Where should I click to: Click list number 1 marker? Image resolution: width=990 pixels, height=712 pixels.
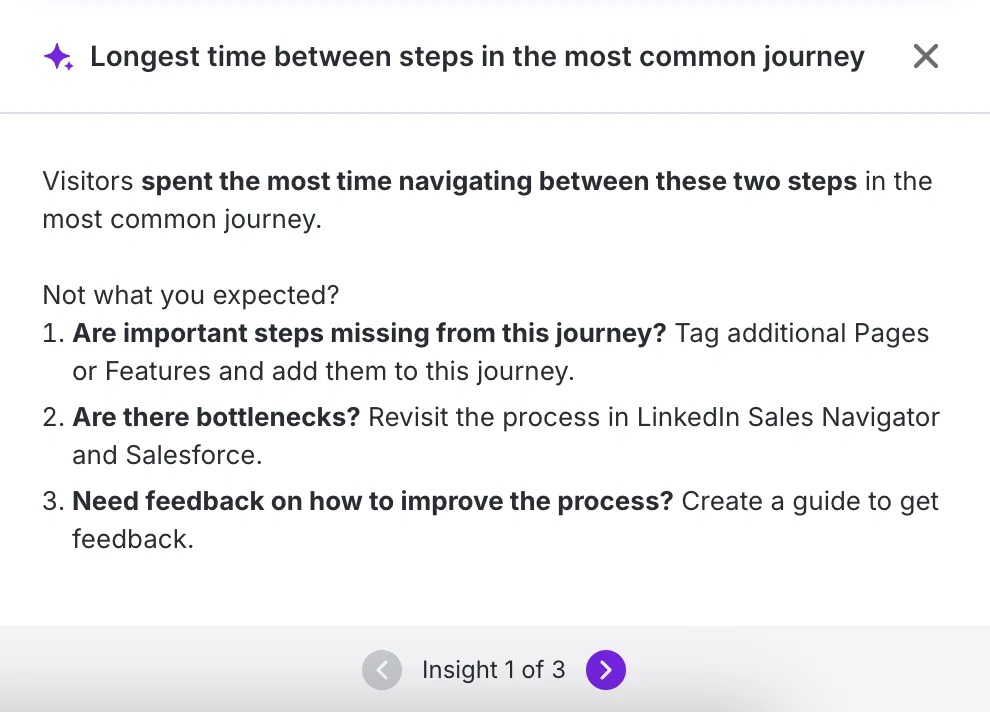[x=52, y=334]
